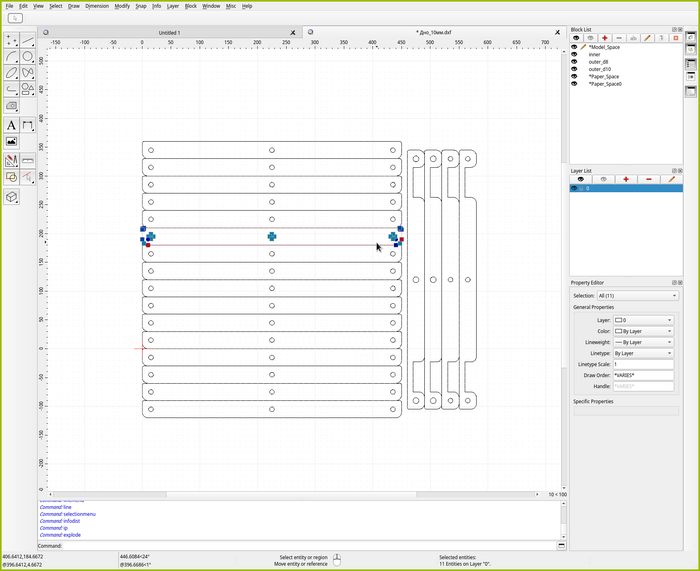This screenshot has width=700, height=571.
Task: Switch to the Untitled 1 document tab
Action: [169, 32]
